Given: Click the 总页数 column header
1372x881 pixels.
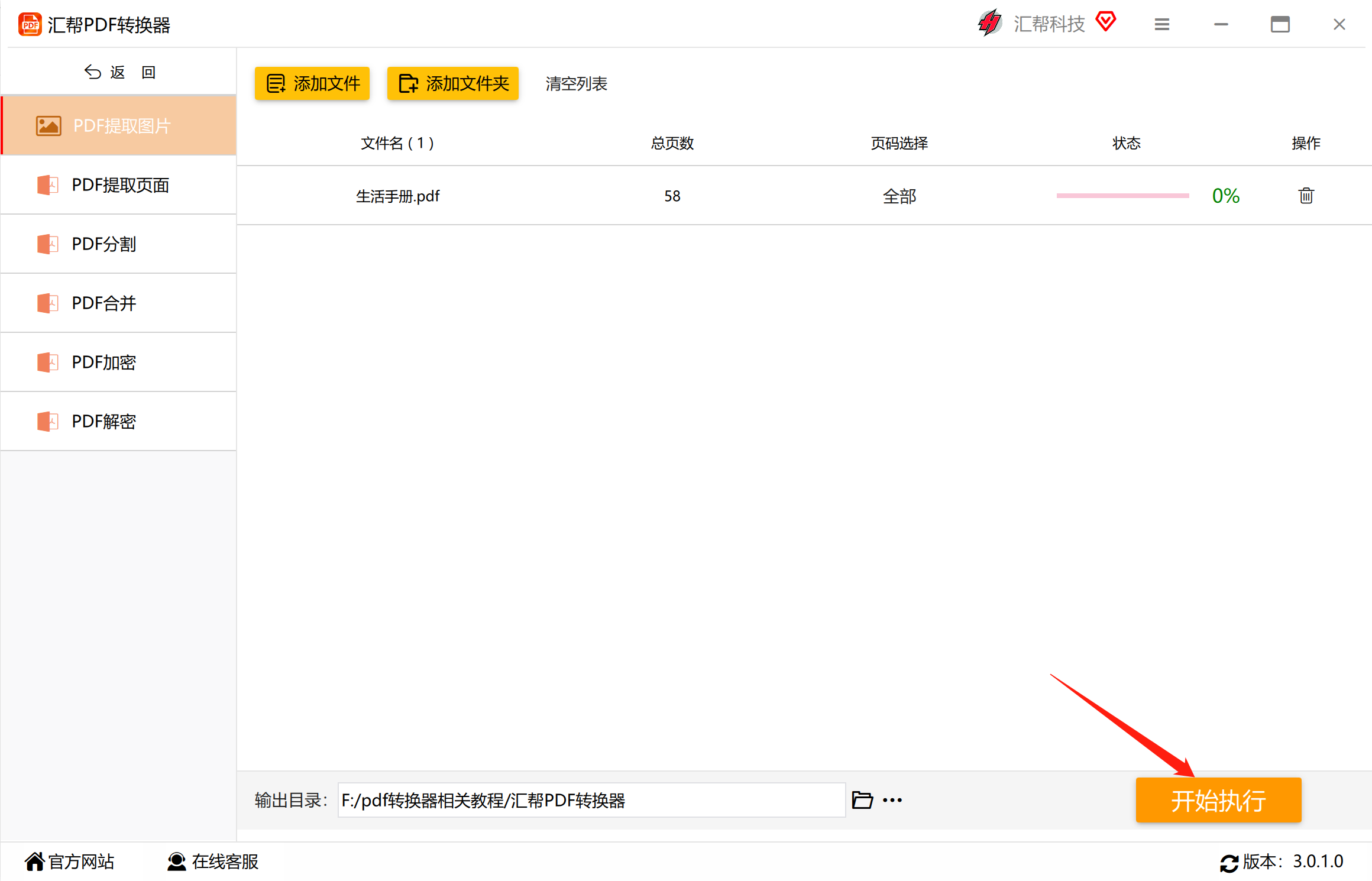Looking at the screenshot, I should [x=672, y=143].
